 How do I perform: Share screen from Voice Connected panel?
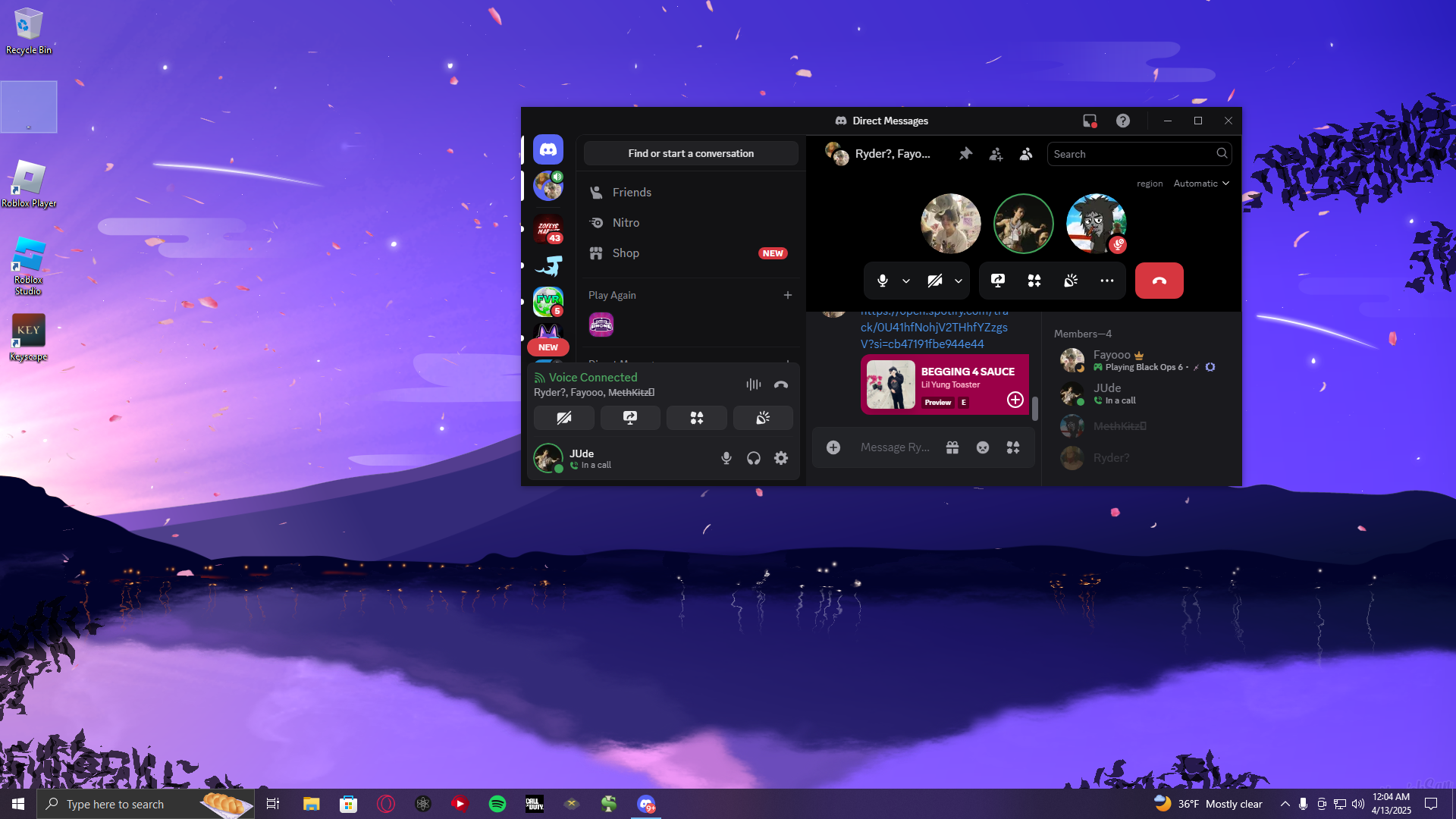[630, 418]
